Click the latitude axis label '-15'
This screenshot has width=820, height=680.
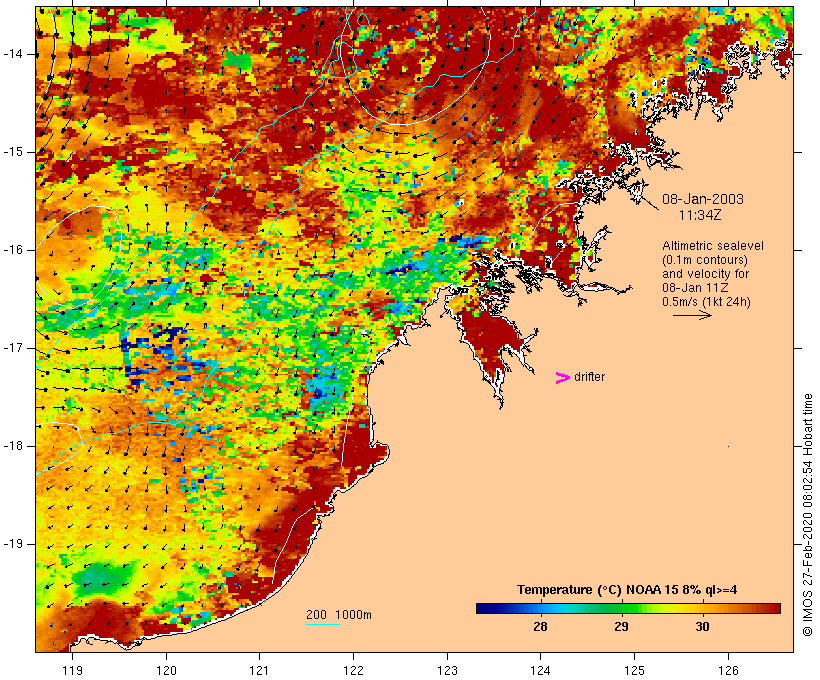(x=13, y=152)
